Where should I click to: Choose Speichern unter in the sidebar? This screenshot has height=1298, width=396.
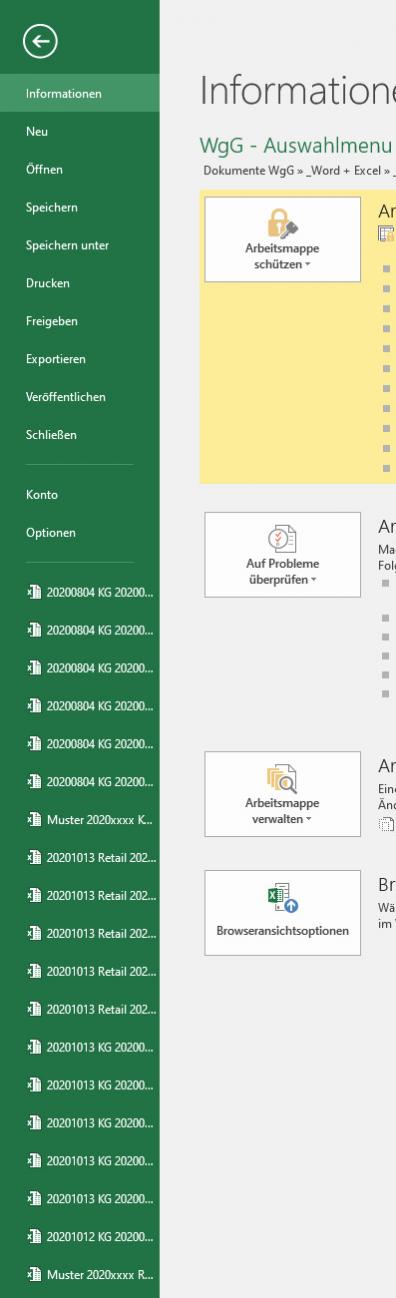tap(80, 245)
